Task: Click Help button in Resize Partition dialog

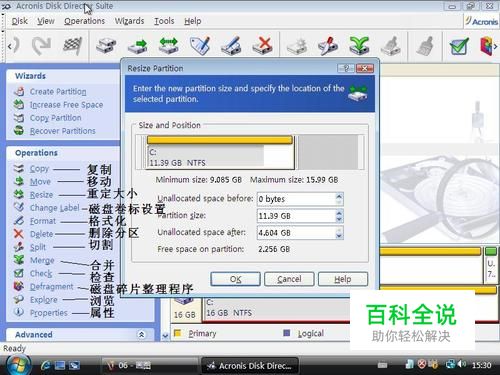Action: tap(343, 279)
